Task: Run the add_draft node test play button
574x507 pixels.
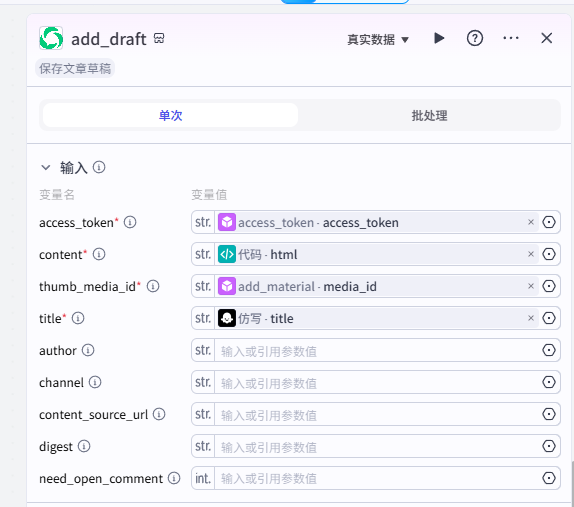Action: click(439, 38)
